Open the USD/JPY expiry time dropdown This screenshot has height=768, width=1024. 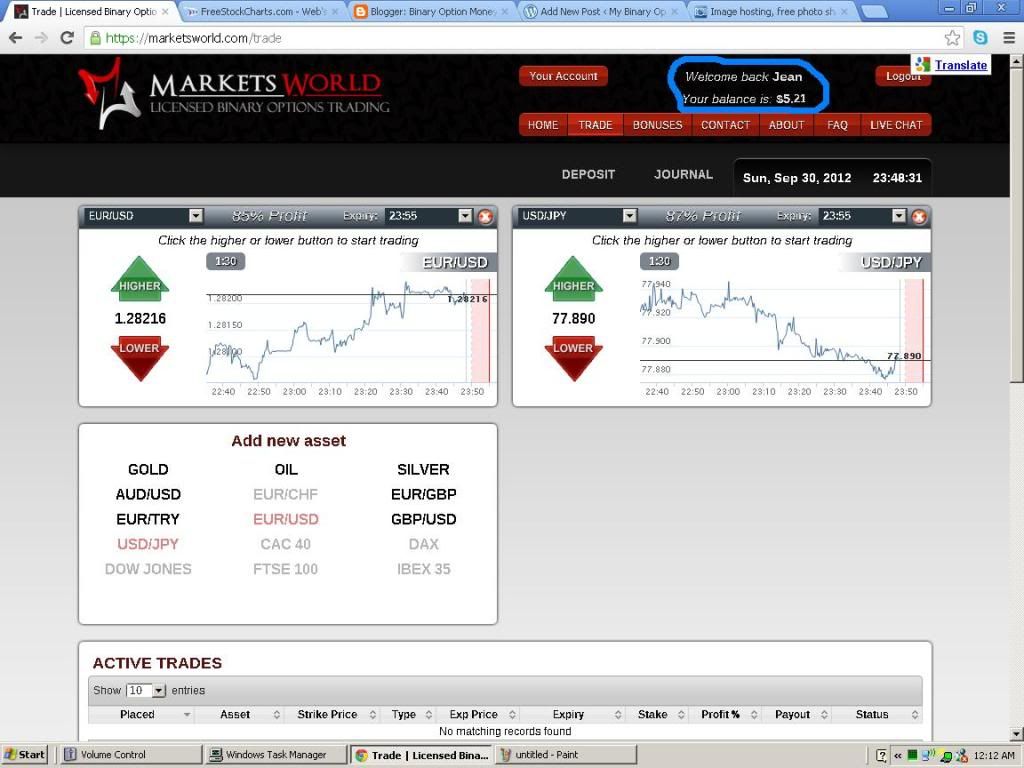(x=898, y=216)
